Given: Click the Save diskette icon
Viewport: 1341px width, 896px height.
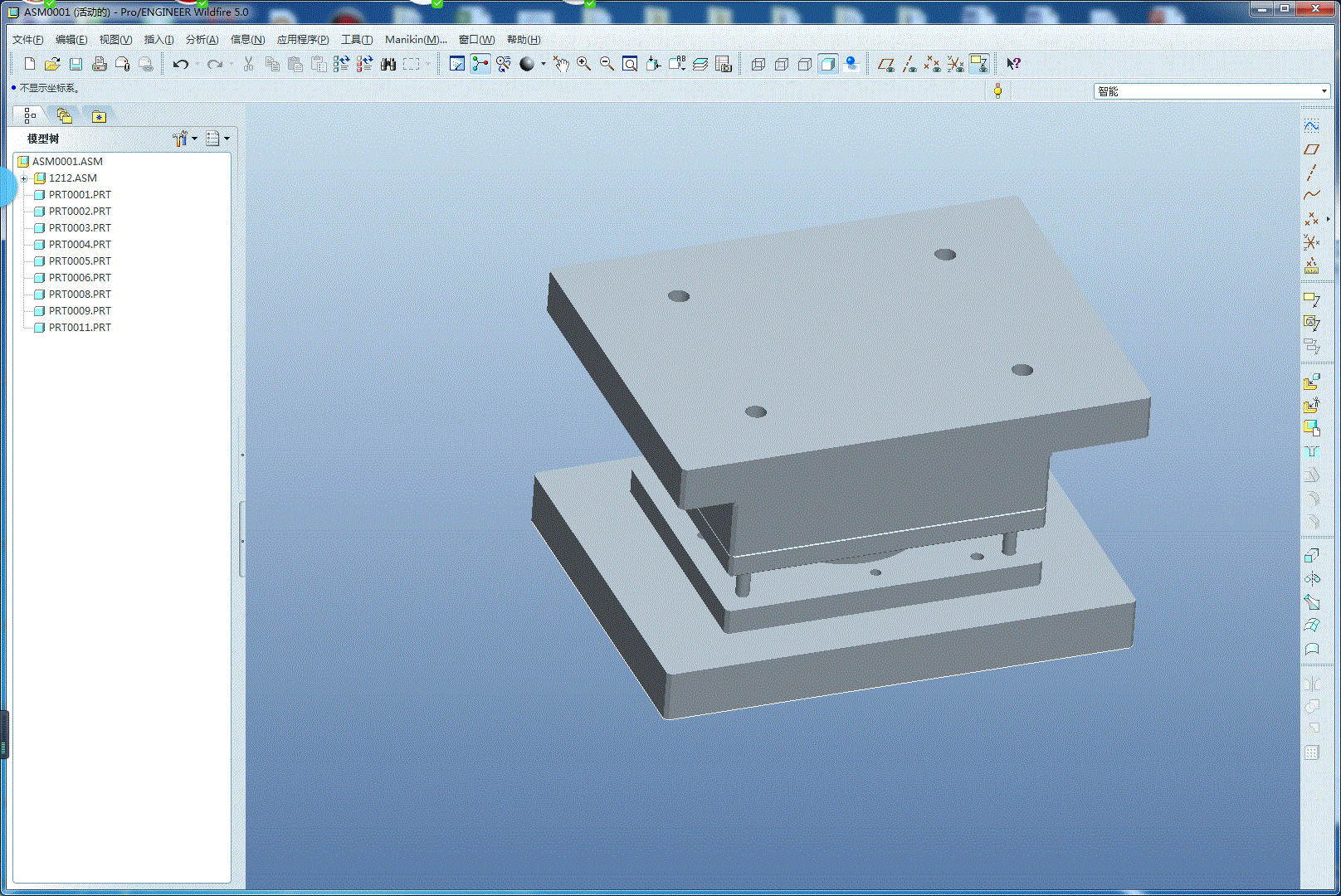Looking at the screenshot, I should click(x=76, y=64).
